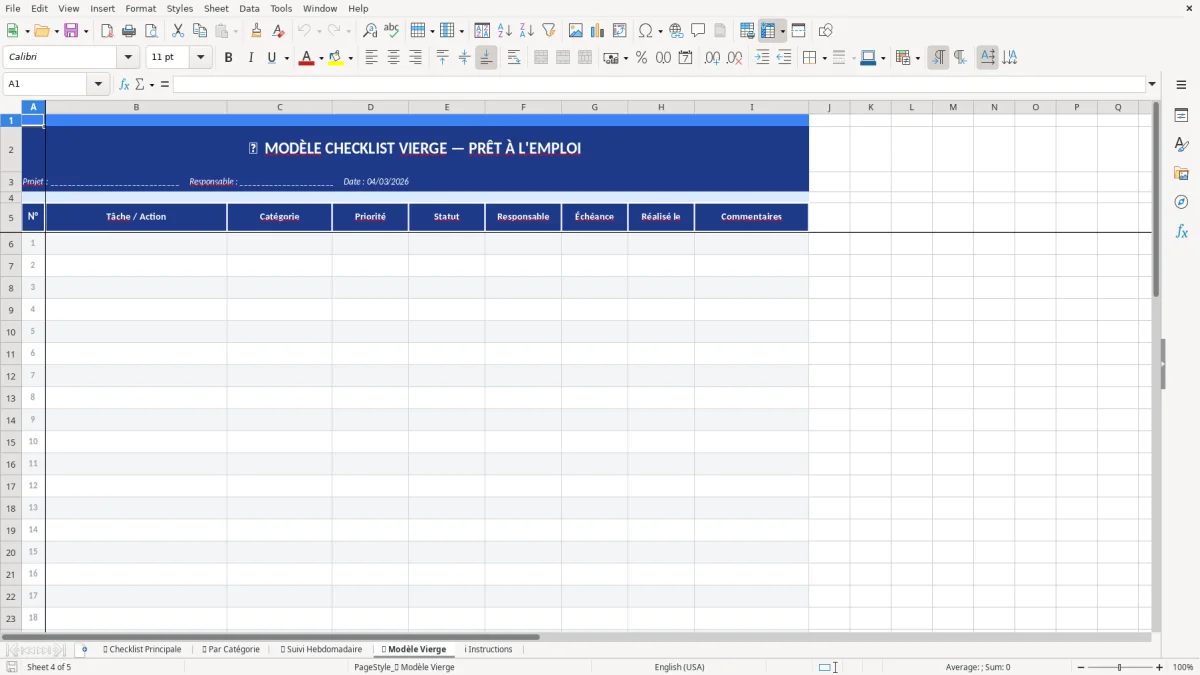Open the Calibri font name dropdown

(128, 58)
